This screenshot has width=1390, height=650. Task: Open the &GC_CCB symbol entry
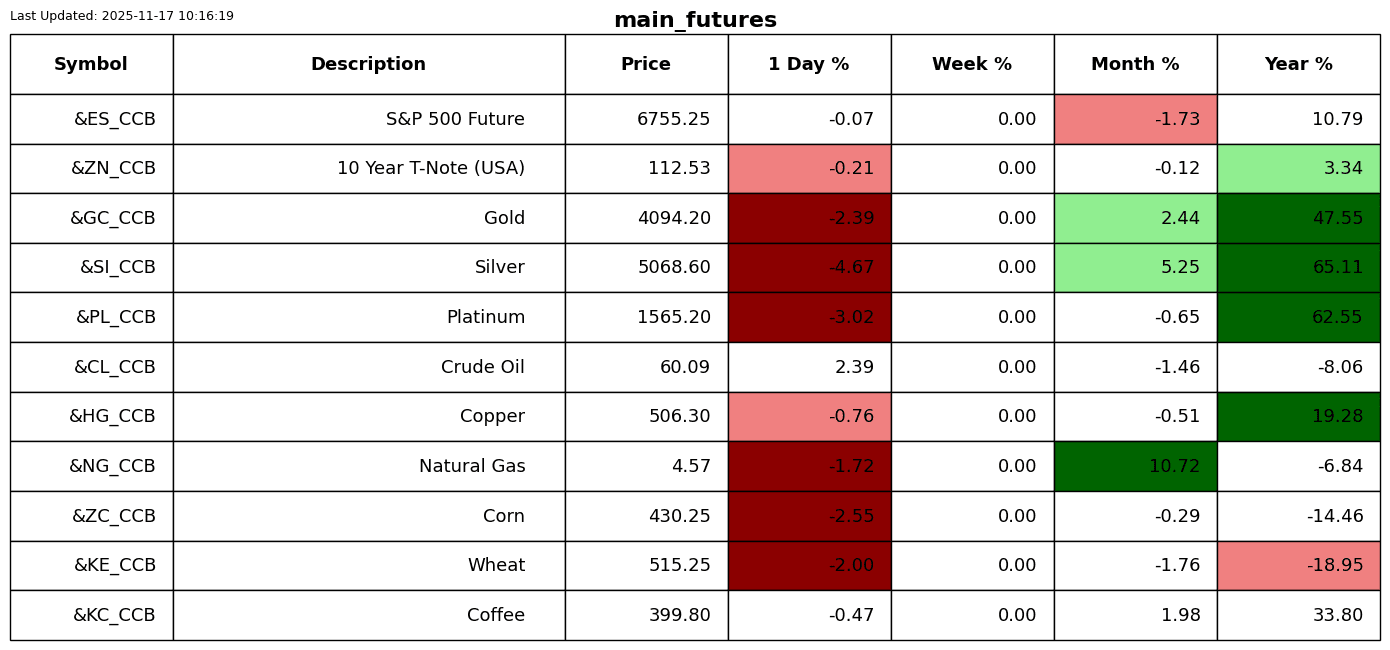(112, 219)
